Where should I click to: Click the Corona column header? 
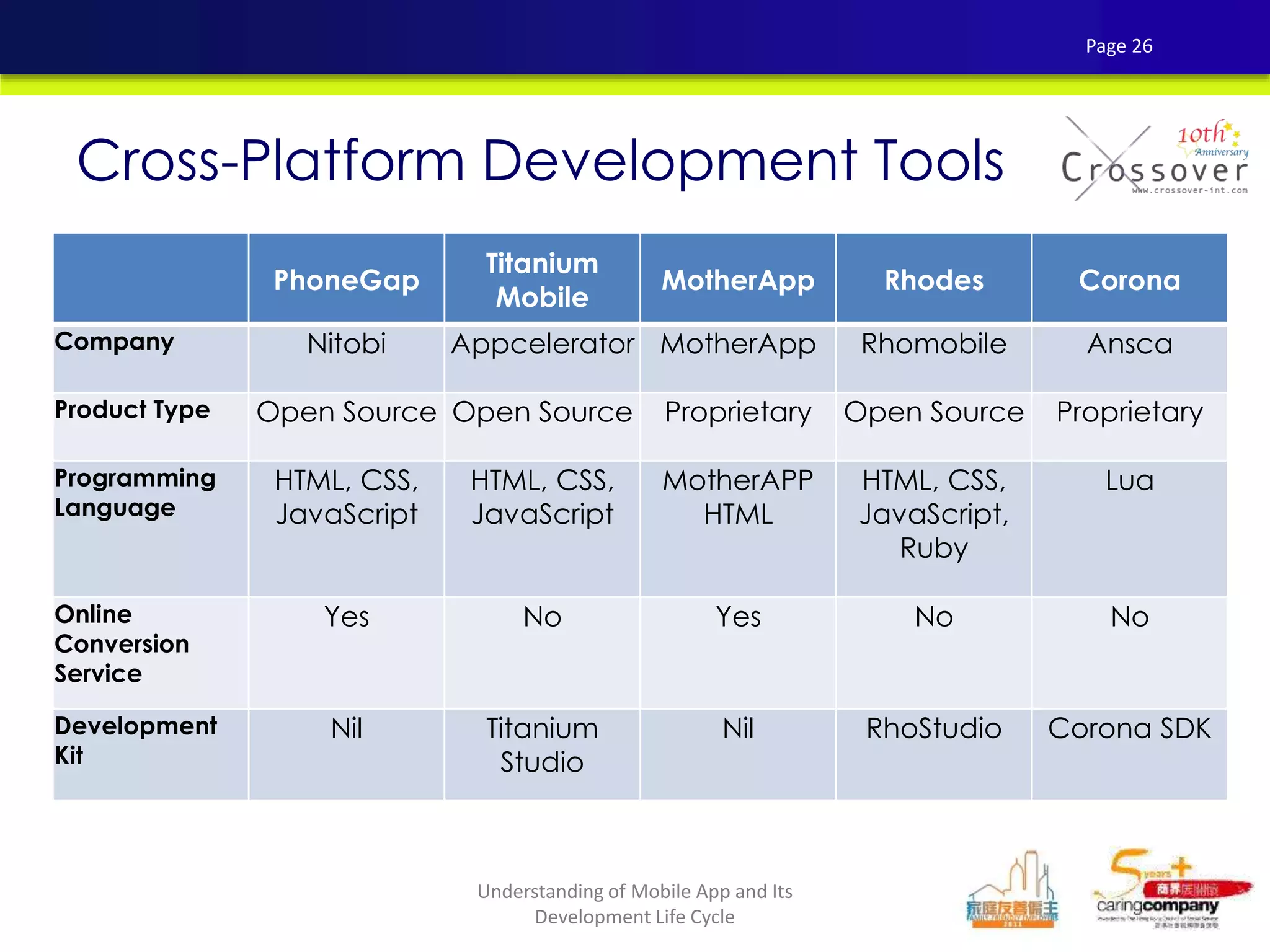coord(1129,280)
